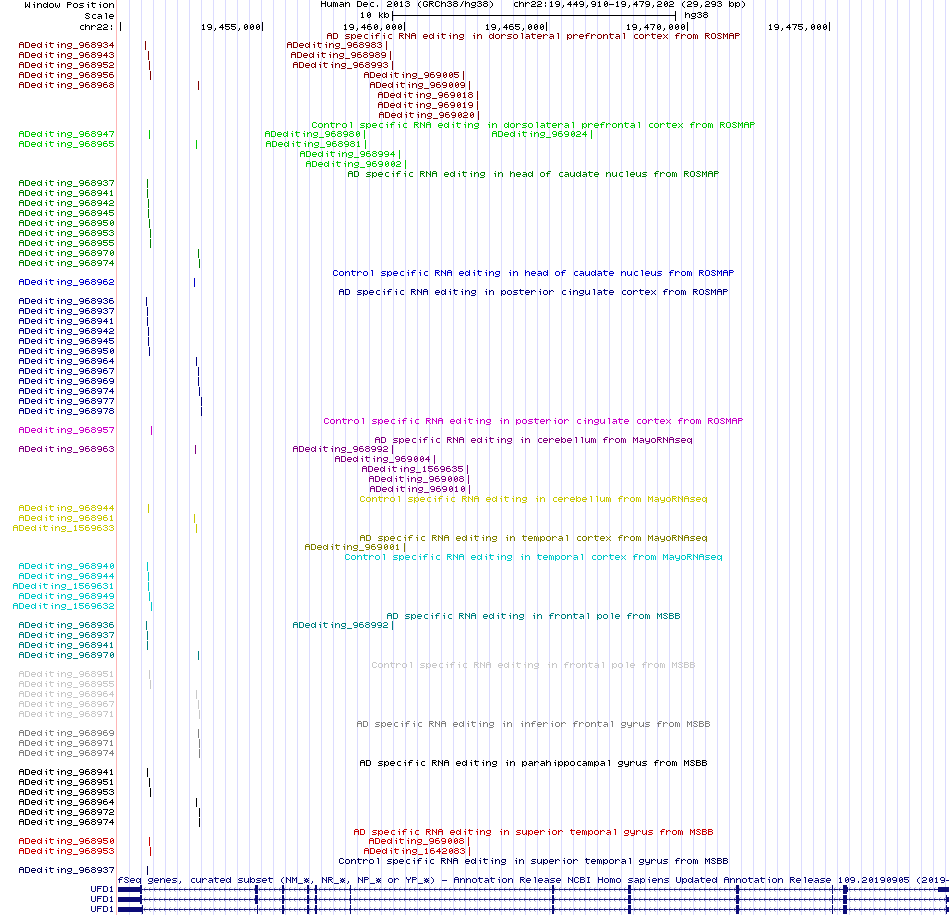This screenshot has width=950, height=915.
Task: Open 'AD specific RNA editing in dorsolateral prefrontal cortex' track title
Action: 533,36
